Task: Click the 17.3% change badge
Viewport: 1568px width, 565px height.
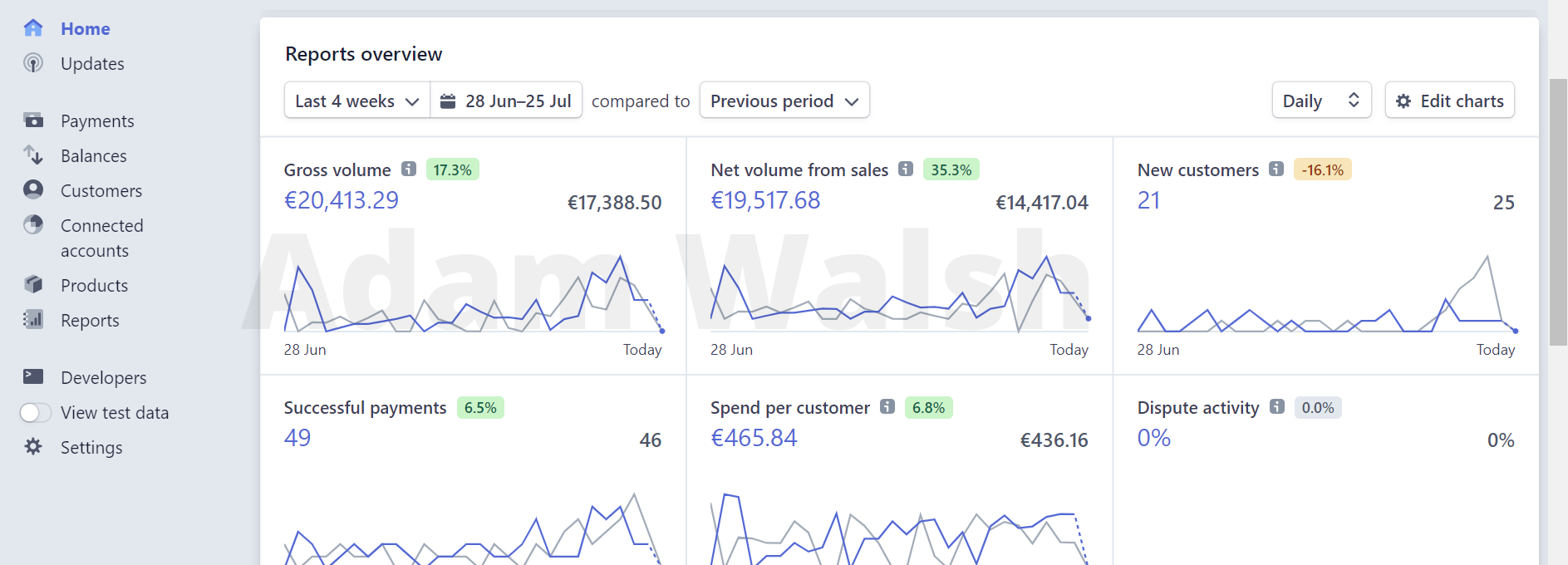Action: (x=453, y=169)
